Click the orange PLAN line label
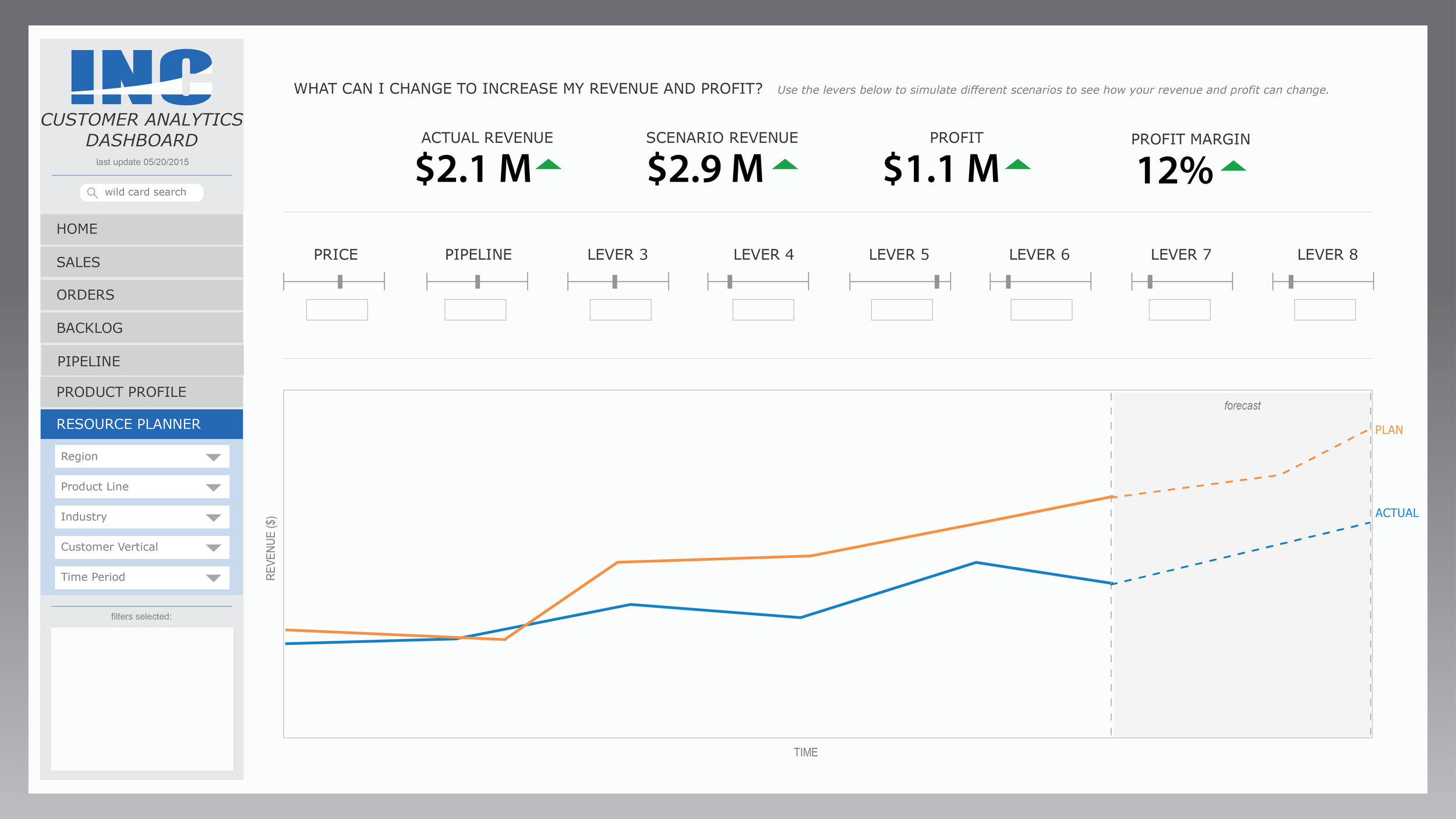The width and height of the screenshot is (1456, 819). click(1389, 430)
